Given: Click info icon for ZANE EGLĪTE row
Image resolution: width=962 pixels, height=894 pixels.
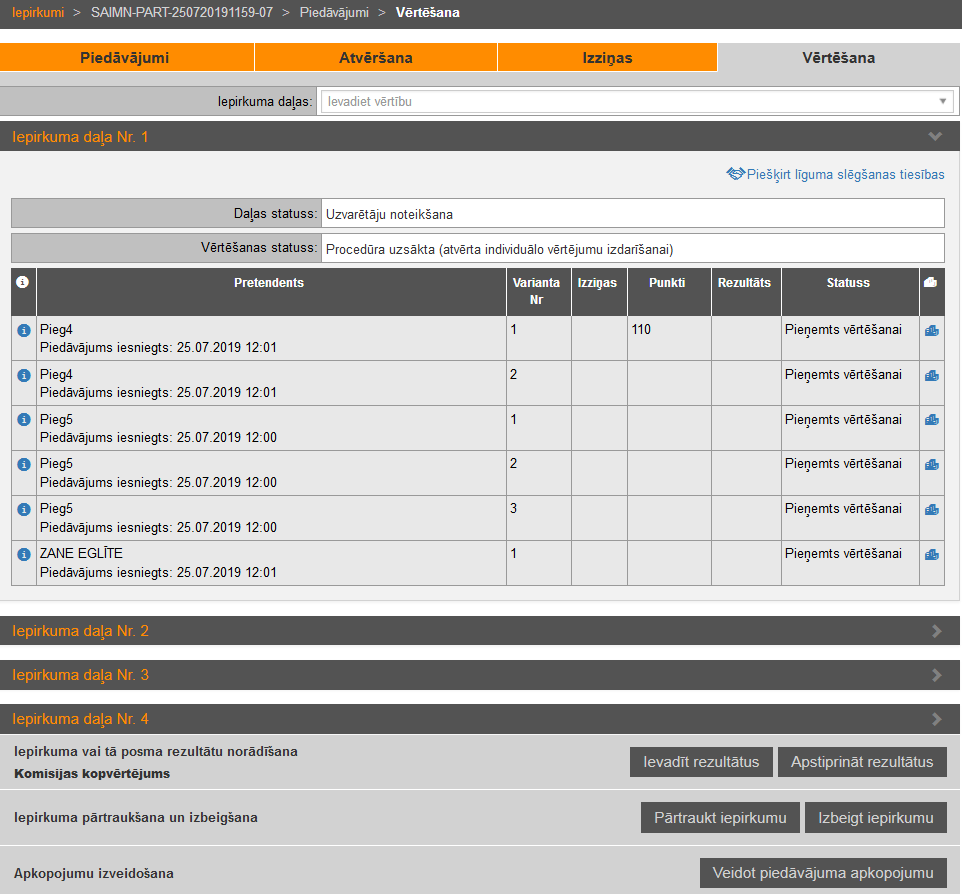Looking at the screenshot, I should (24, 554).
